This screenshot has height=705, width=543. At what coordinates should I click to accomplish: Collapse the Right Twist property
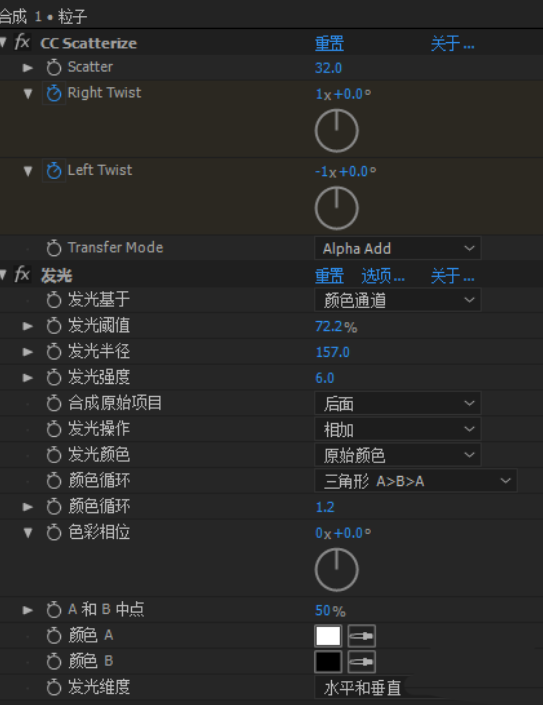click(28, 94)
